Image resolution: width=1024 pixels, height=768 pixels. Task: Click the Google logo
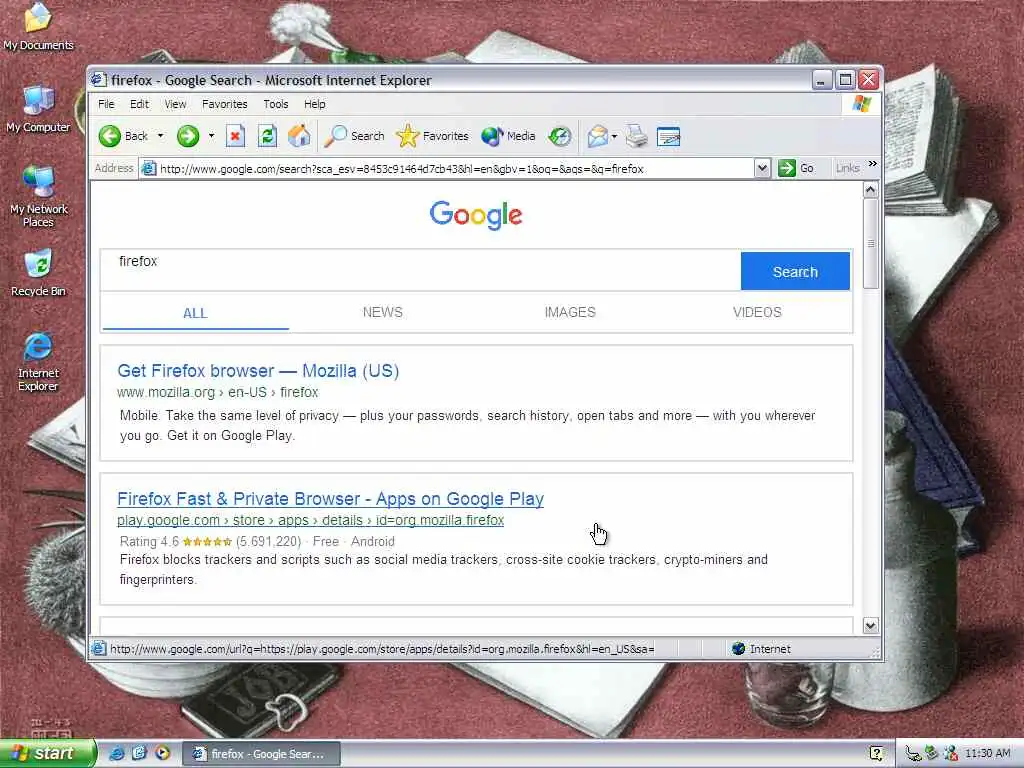[476, 215]
